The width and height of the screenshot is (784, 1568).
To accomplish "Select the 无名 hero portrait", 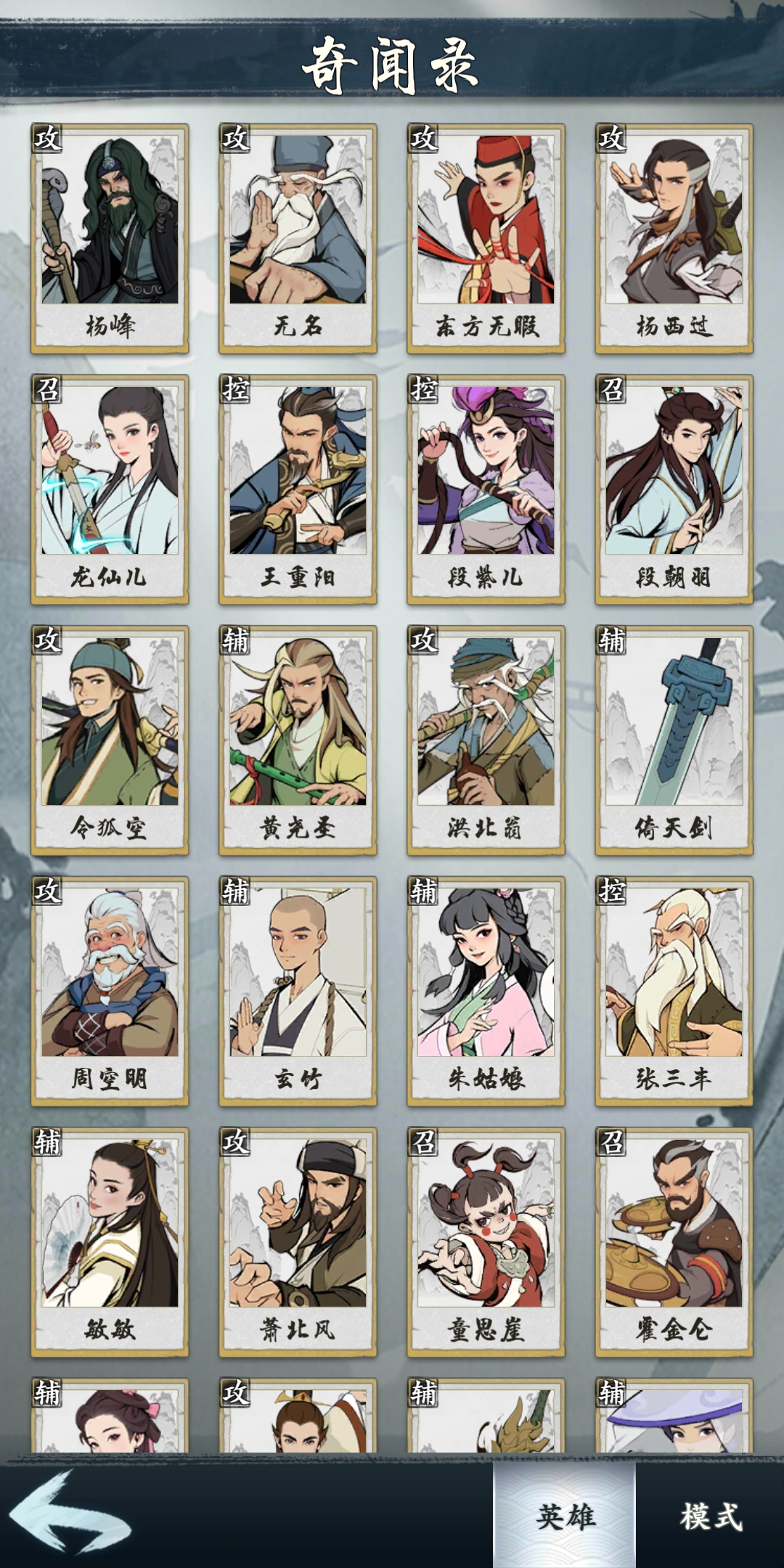I will click(298, 238).
